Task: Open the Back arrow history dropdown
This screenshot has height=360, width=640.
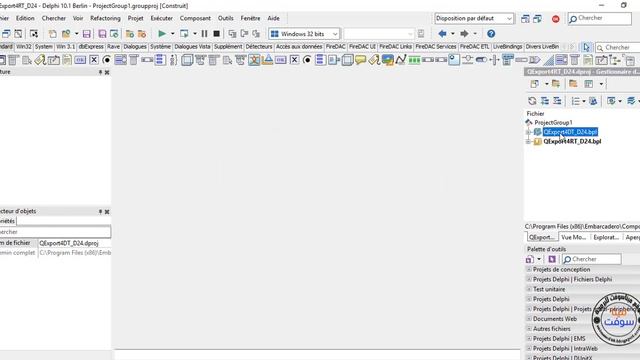Action: (x=453, y=33)
